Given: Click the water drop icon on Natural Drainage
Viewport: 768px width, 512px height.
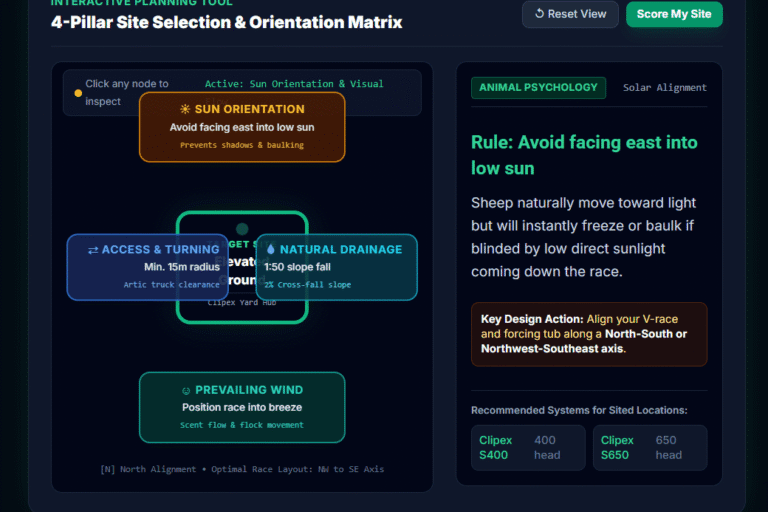Looking at the screenshot, I should click(x=271, y=249).
